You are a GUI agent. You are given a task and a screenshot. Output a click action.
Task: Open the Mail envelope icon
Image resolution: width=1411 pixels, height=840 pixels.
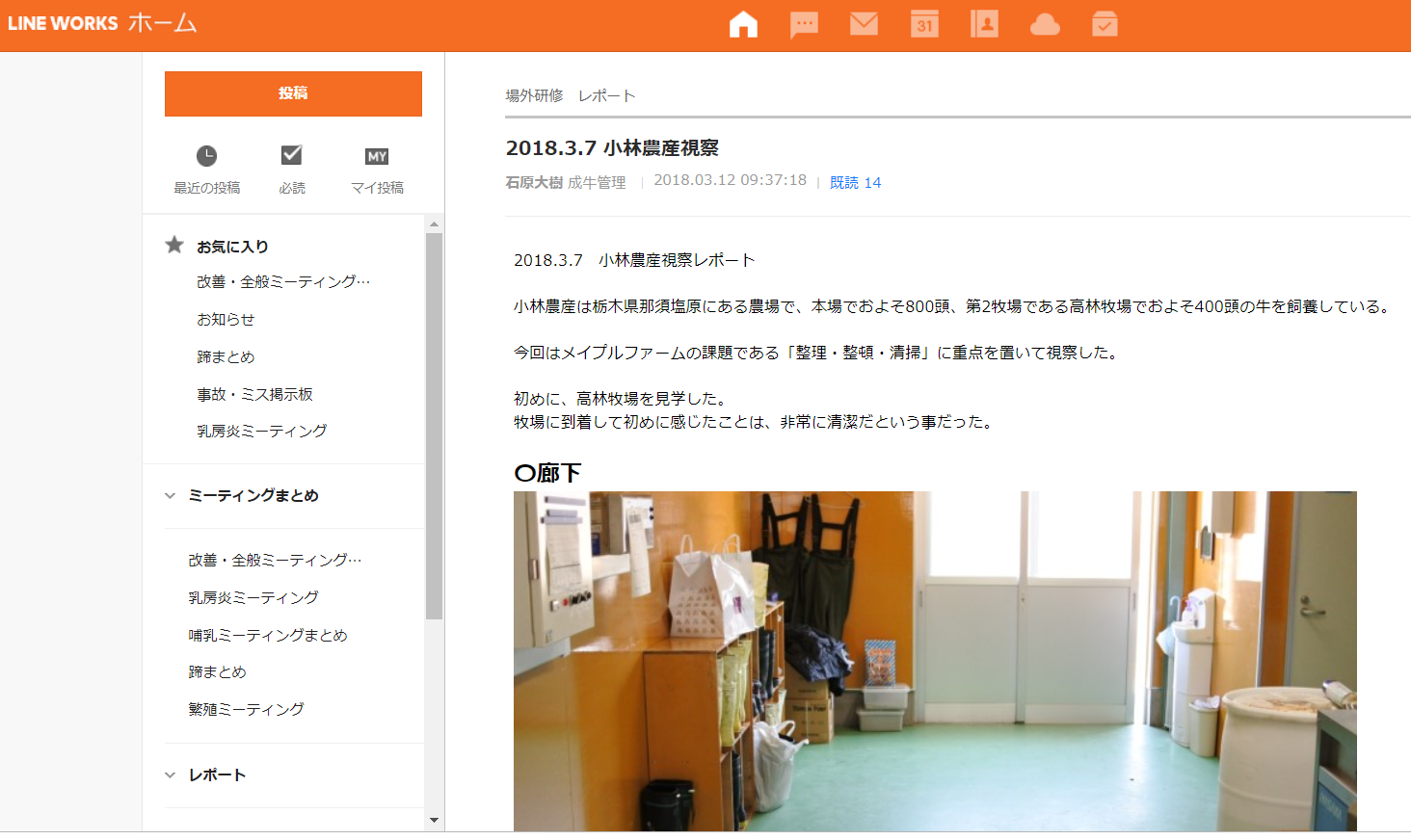point(864,23)
